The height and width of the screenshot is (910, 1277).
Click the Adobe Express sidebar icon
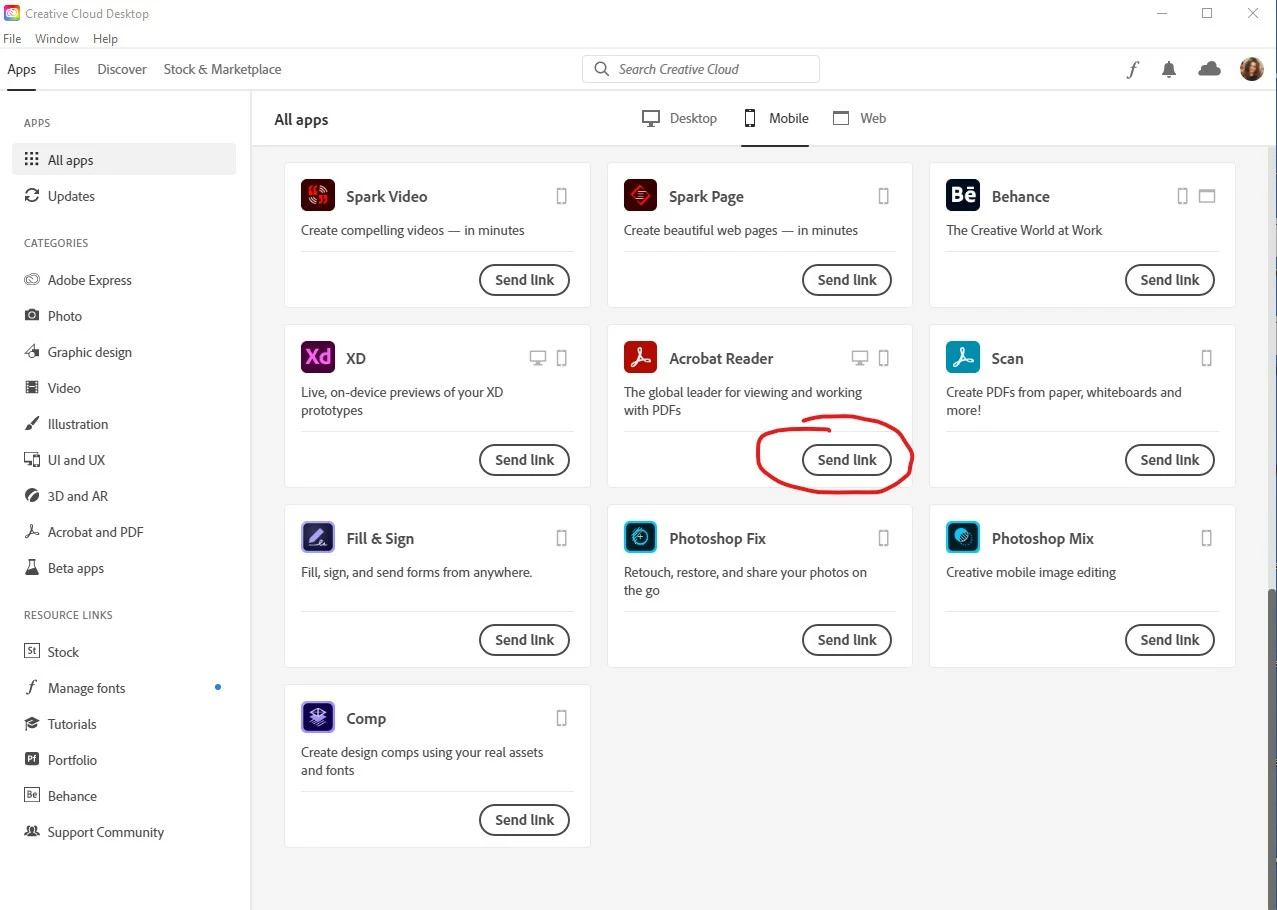32,280
